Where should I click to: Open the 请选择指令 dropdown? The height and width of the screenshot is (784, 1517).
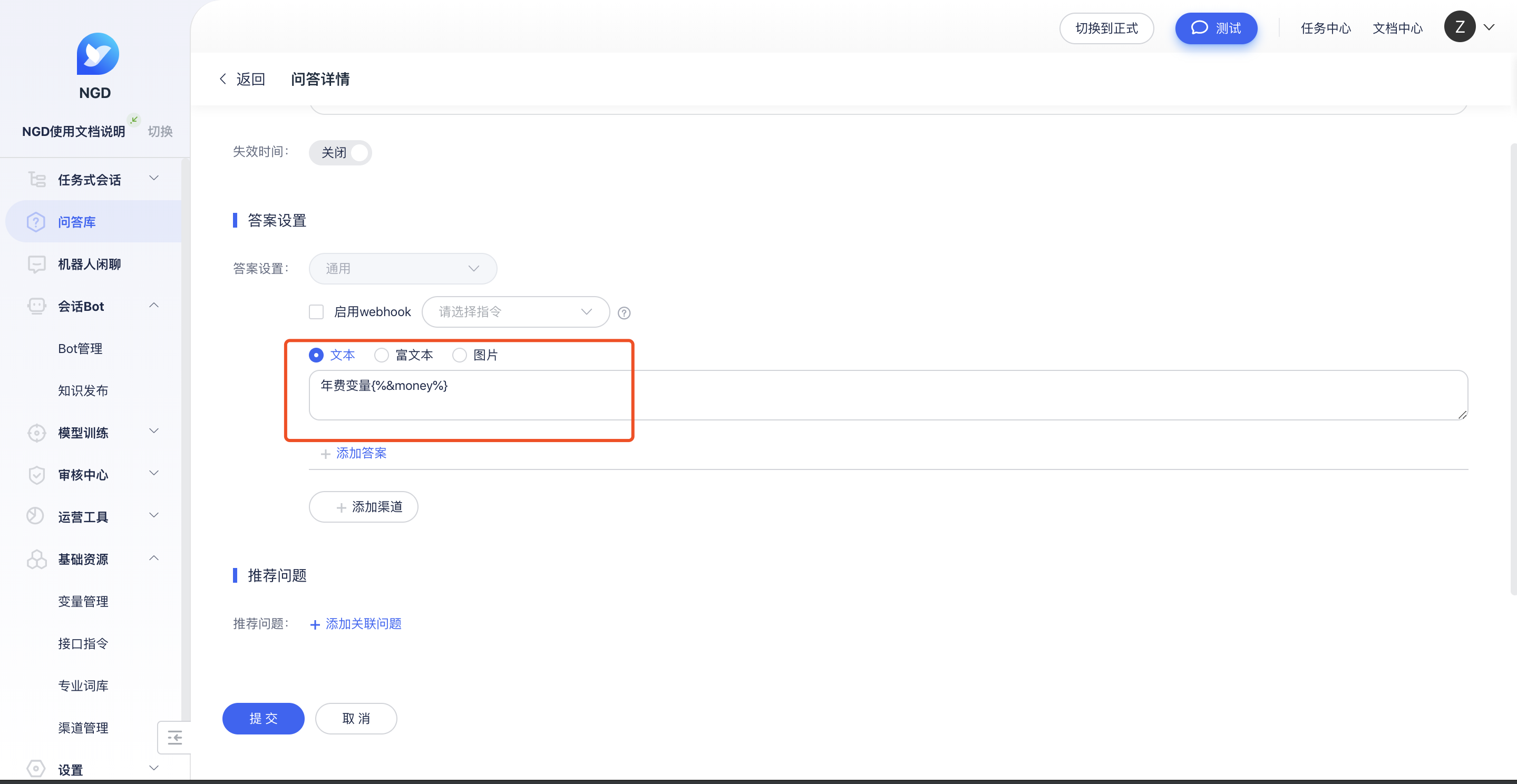tap(516, 312)
